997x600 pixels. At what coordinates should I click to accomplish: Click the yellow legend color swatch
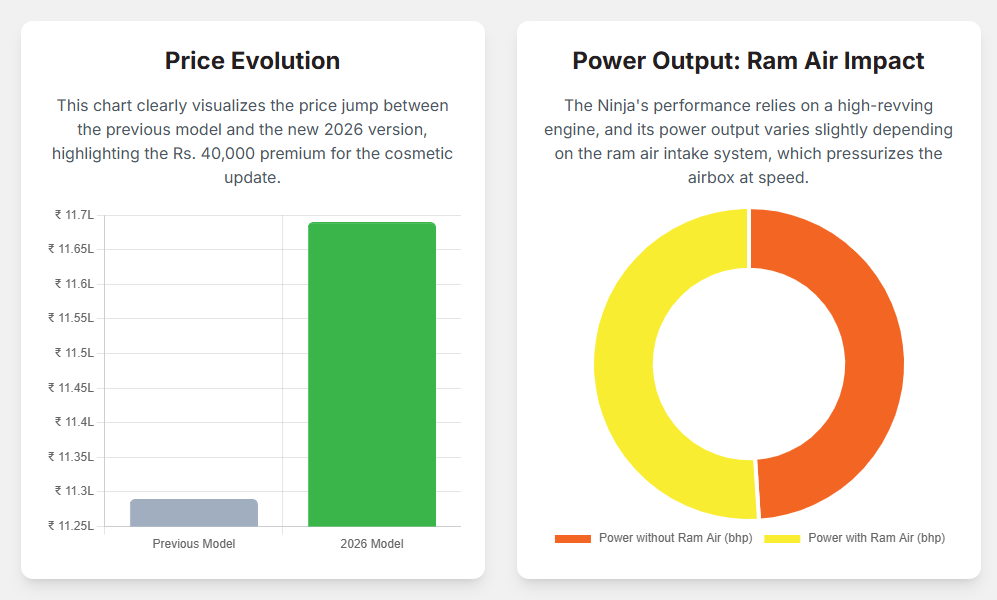(782, 539)
